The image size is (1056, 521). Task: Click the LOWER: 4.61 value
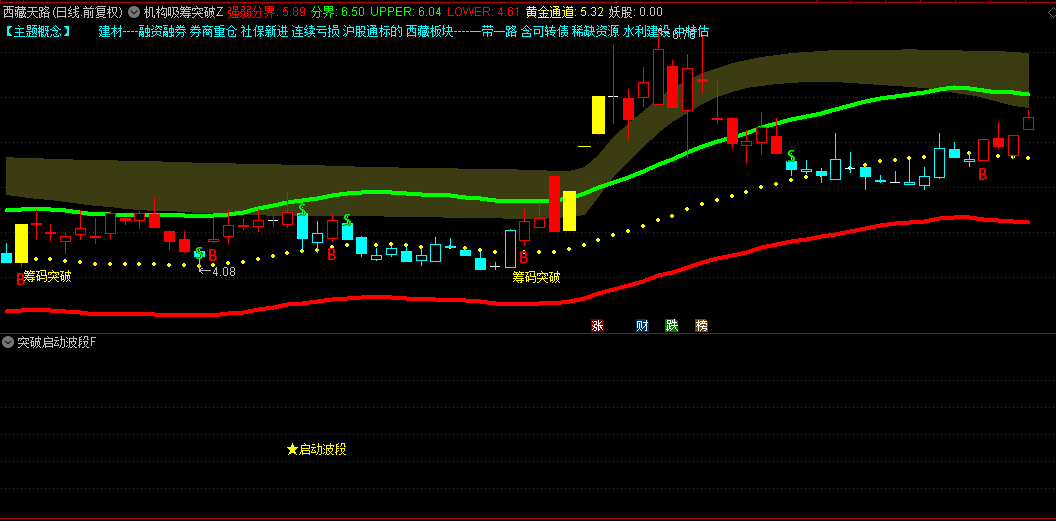[x=484, y=11]
